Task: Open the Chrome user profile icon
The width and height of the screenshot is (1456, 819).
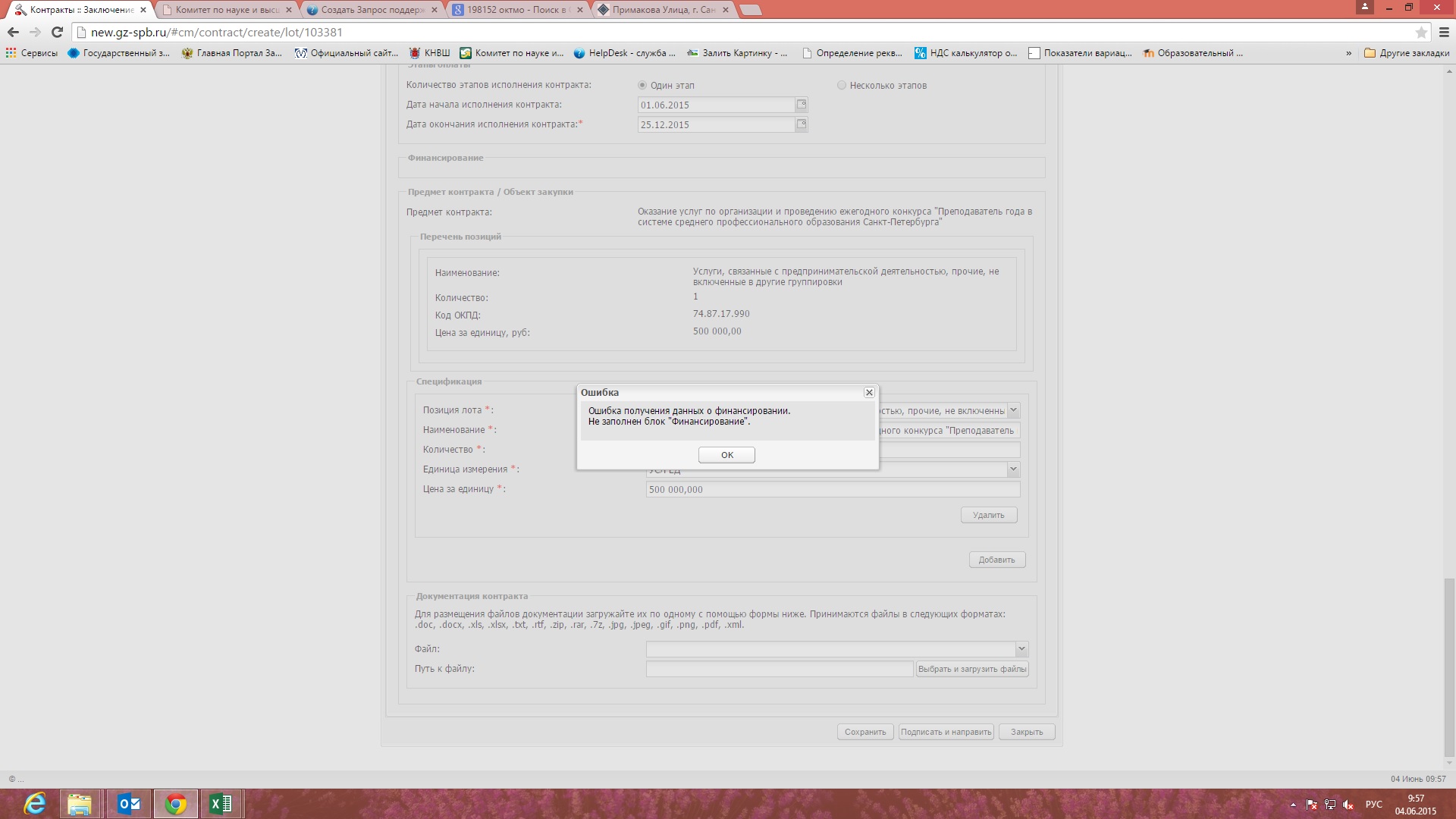Action: [x=1365, y=7]
